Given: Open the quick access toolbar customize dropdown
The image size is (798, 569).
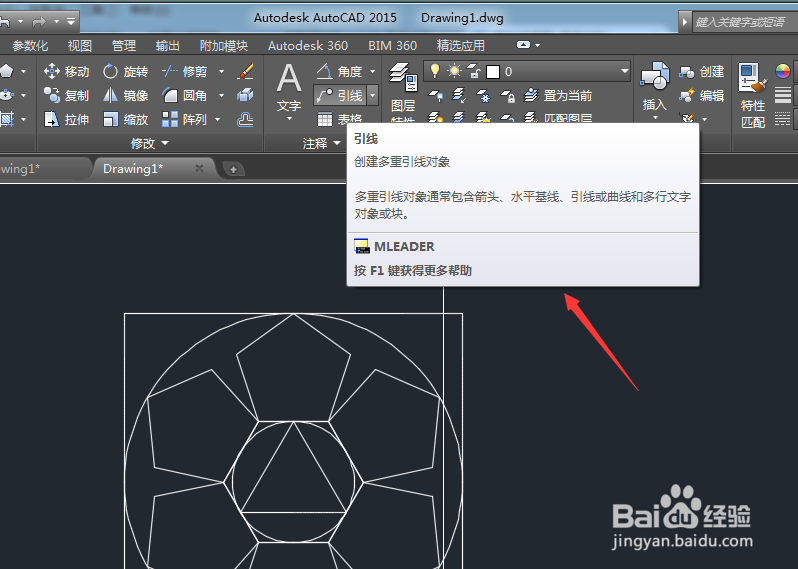Looking at the screenshot, I should [71, 21].
